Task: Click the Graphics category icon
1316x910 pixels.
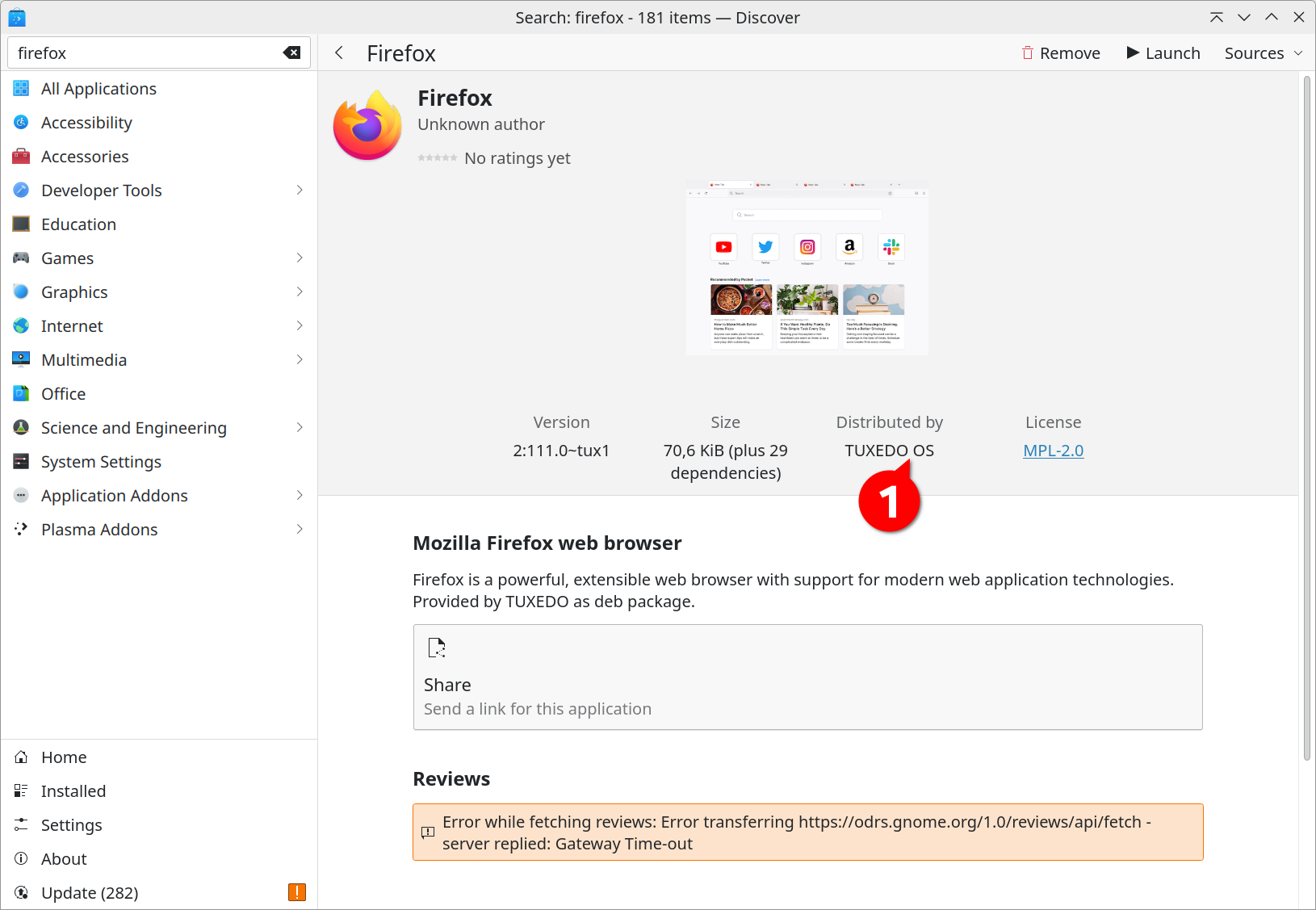Action: point(21,292)
